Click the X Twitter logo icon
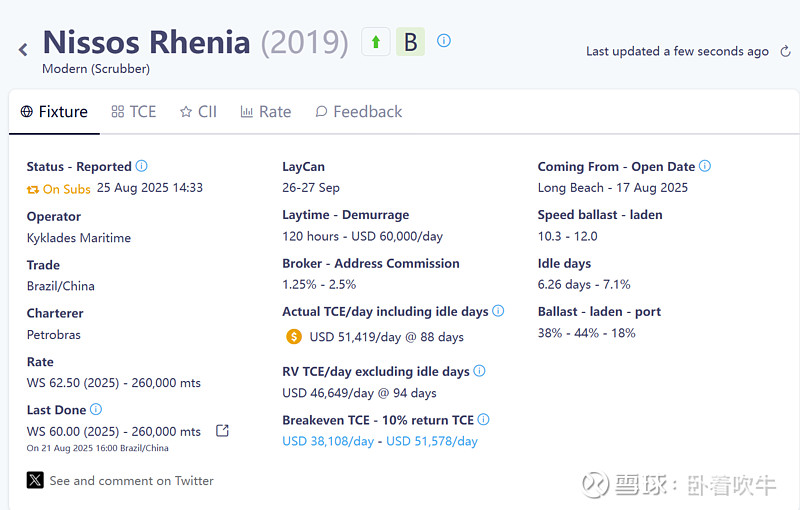 35,480
